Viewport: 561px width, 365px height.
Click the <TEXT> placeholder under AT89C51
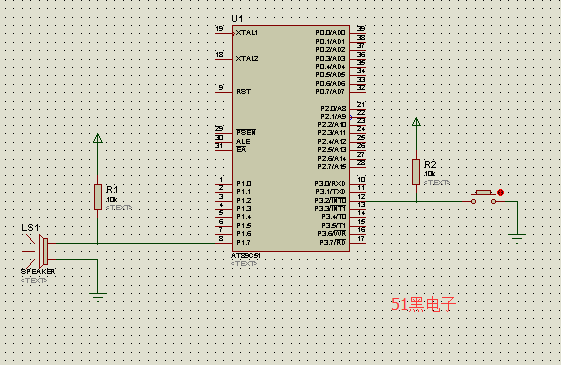coord(244,264)
